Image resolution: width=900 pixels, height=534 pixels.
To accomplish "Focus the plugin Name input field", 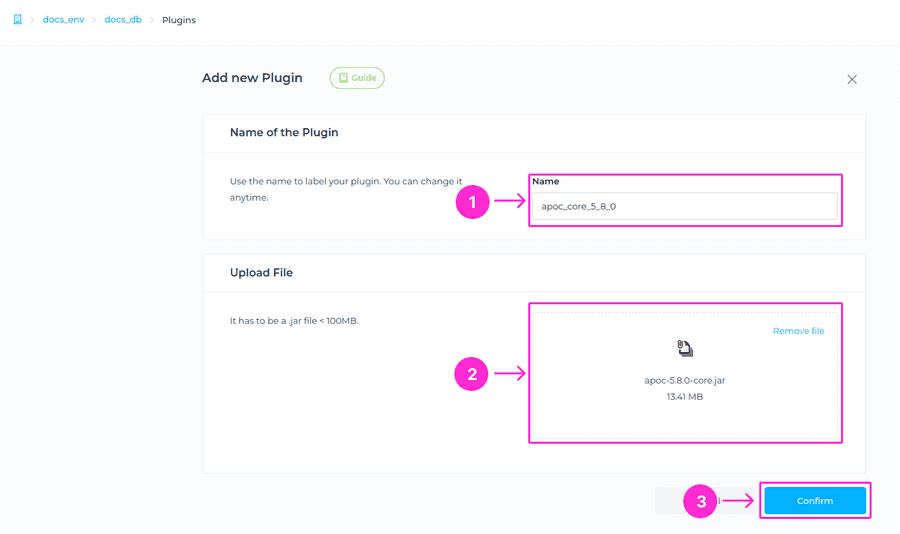I will (685, 206).
